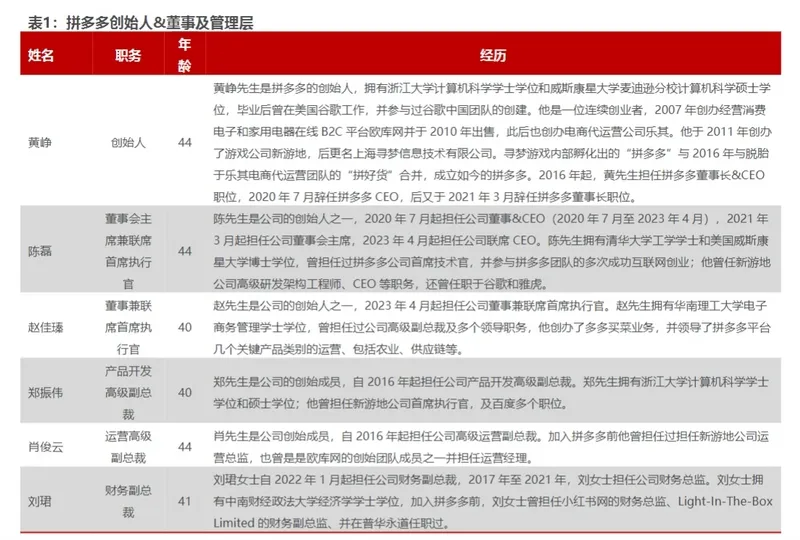
Task: Click age 44 in 陈磊 row
Action: pos(185,251)
